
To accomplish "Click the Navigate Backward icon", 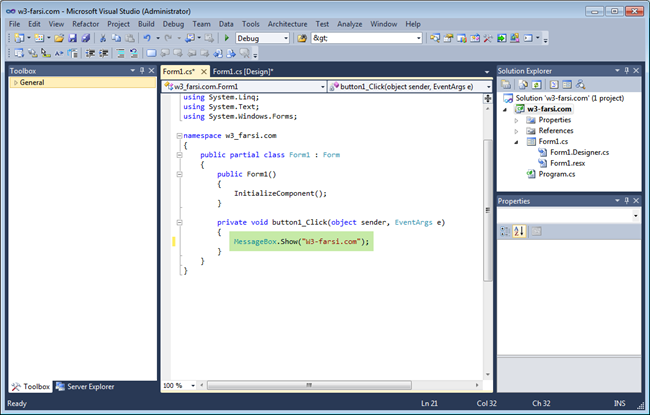I will pyautogui.click(x=190, y=38).
